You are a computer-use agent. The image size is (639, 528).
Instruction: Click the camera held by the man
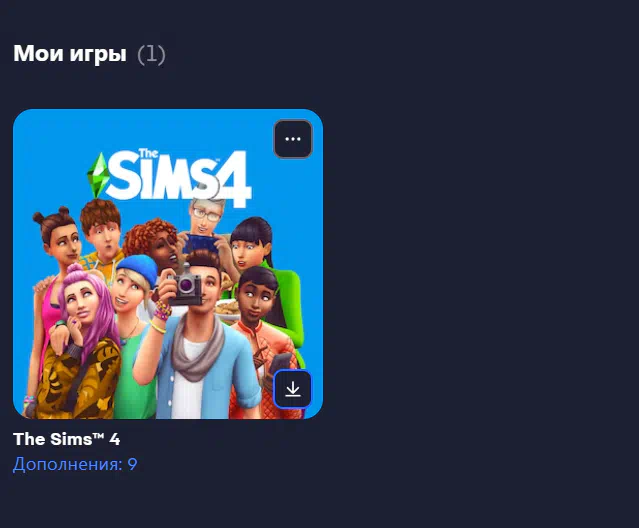pyautogui.click(x=185, y=286)
